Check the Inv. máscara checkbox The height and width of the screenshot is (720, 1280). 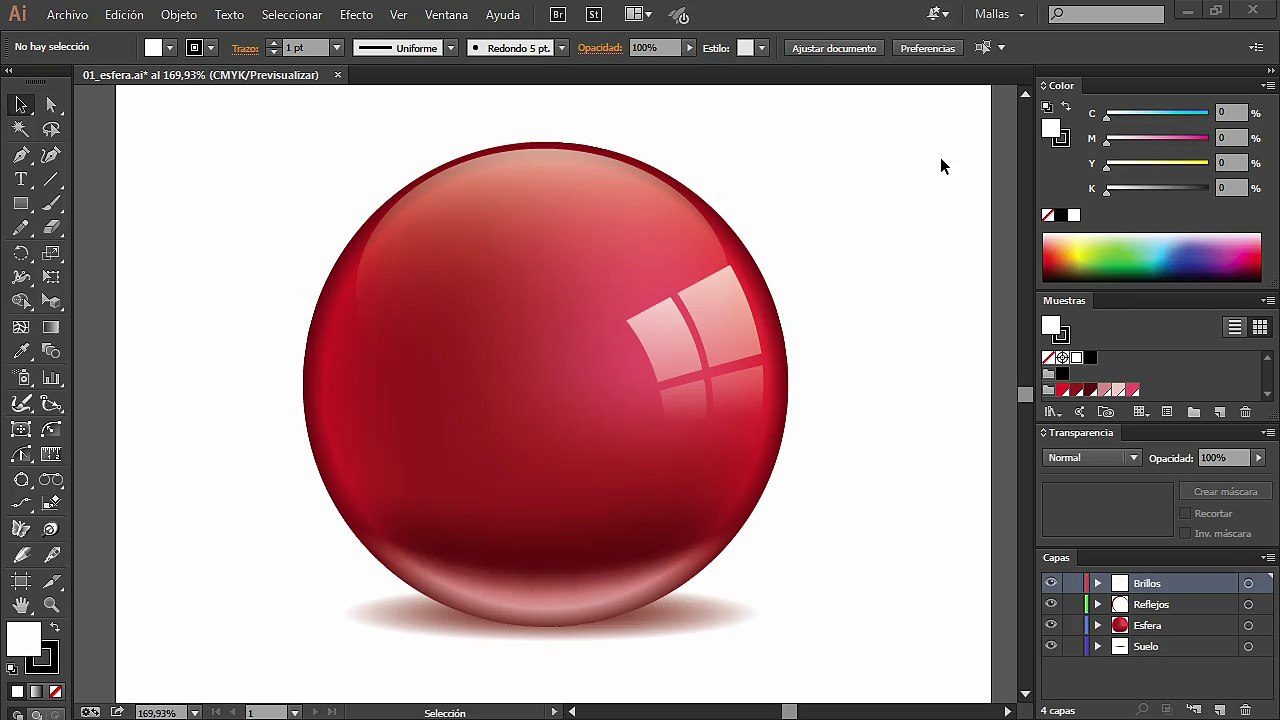[1185, 533]
